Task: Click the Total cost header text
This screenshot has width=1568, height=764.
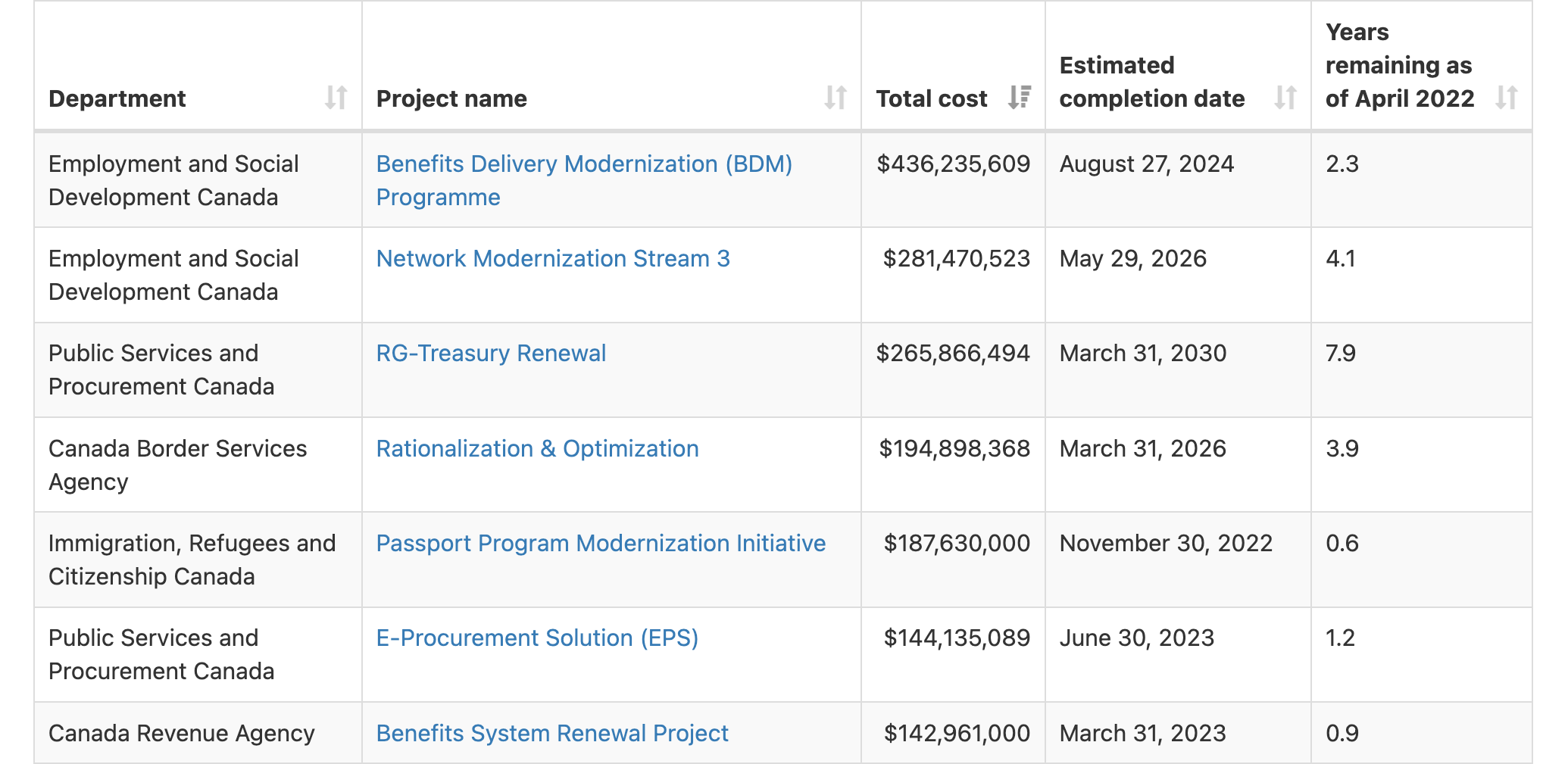Action: click(x=932, y=98)
